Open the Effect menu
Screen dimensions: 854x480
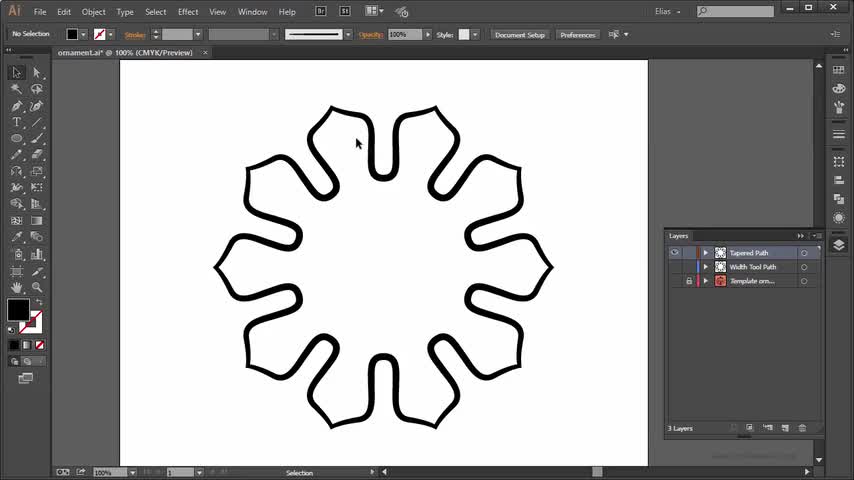(188, 11)
